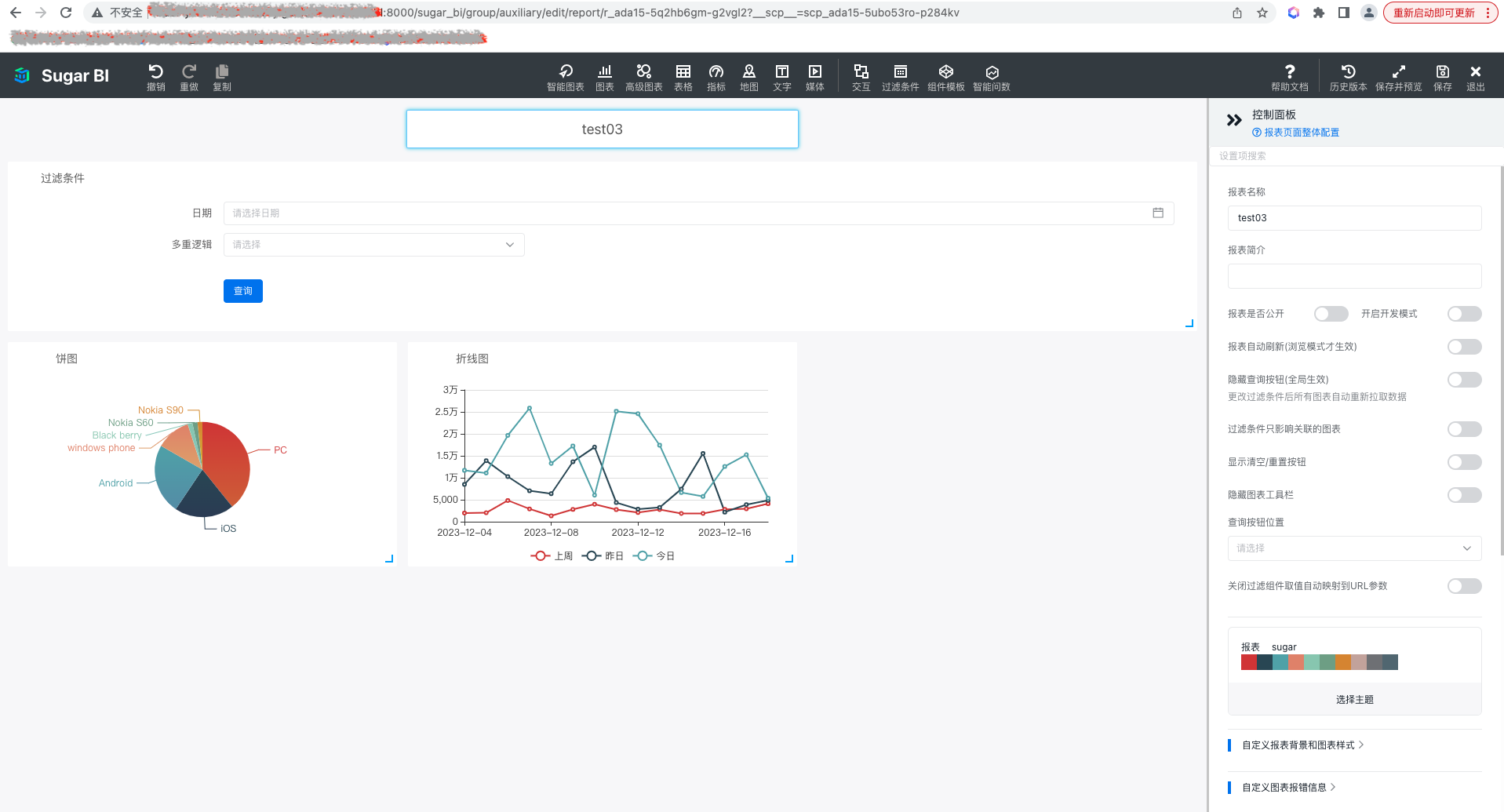This screenshot has height=812, width=1504.
Task: Toggle 报表是否公开 switch
Action: click(1331, 314)
